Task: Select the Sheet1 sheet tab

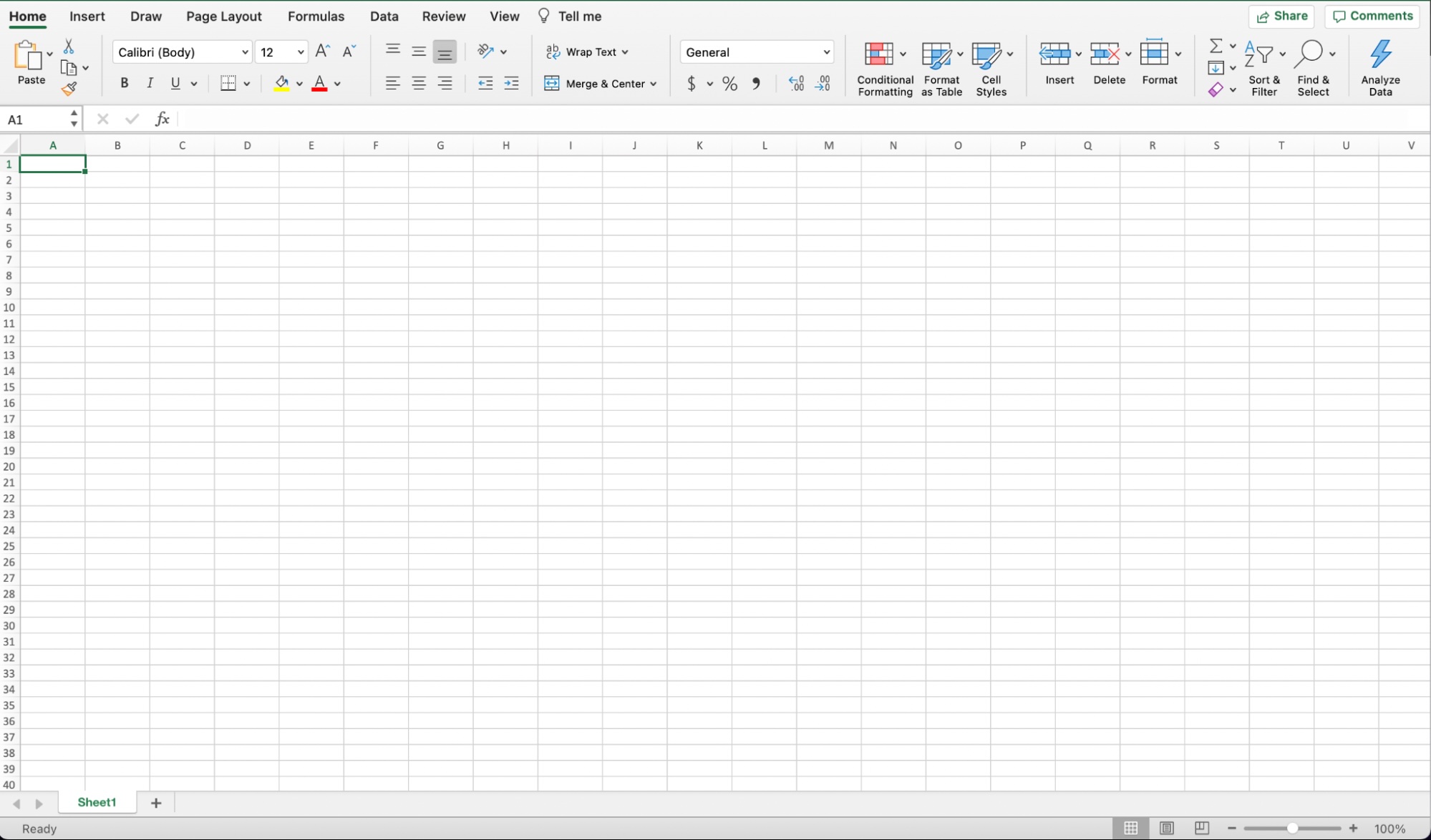Action: [x=97, y=802]
